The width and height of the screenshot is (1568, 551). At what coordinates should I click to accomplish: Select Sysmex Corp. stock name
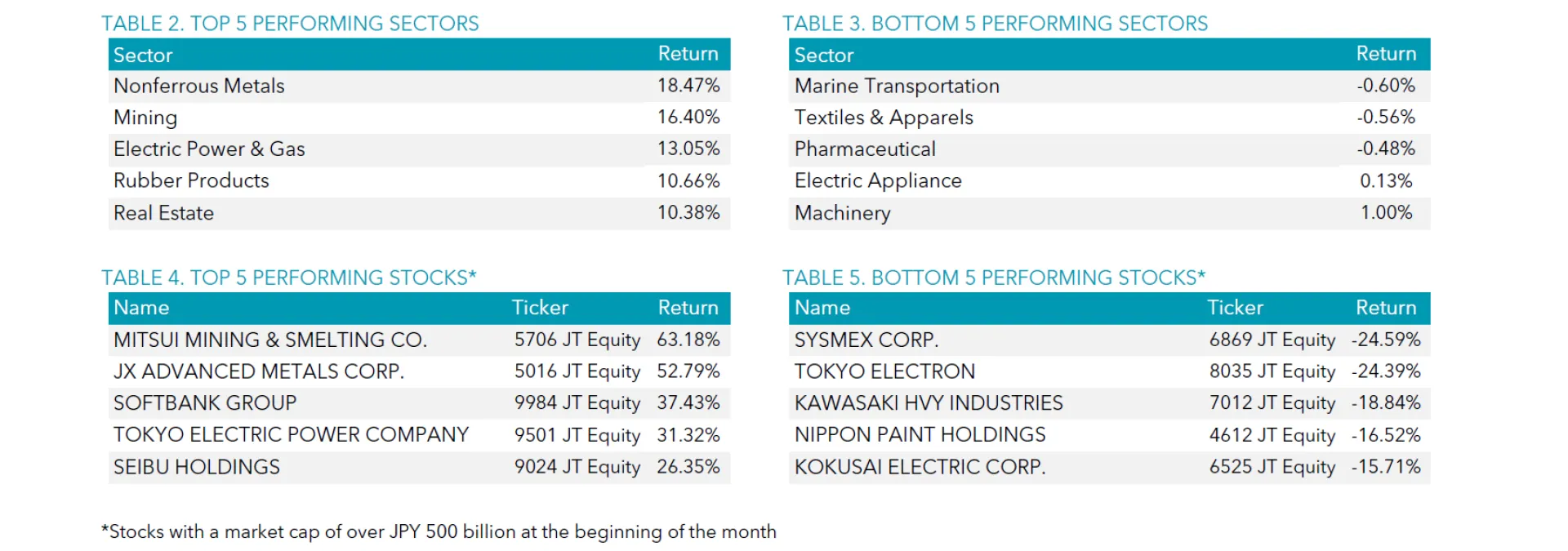point(866,340)
